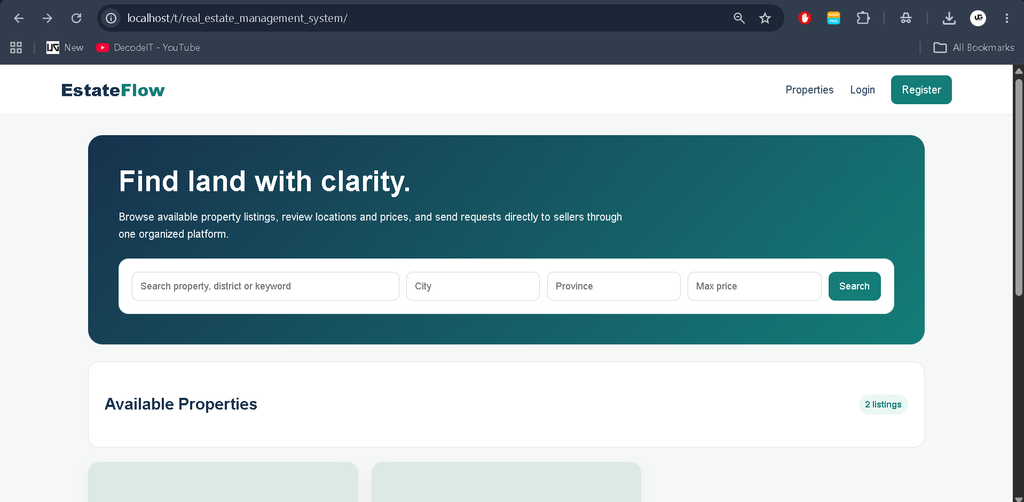The image size is (1024, 502).
Task: Click the first property card image
Action: tap(223, 482)
